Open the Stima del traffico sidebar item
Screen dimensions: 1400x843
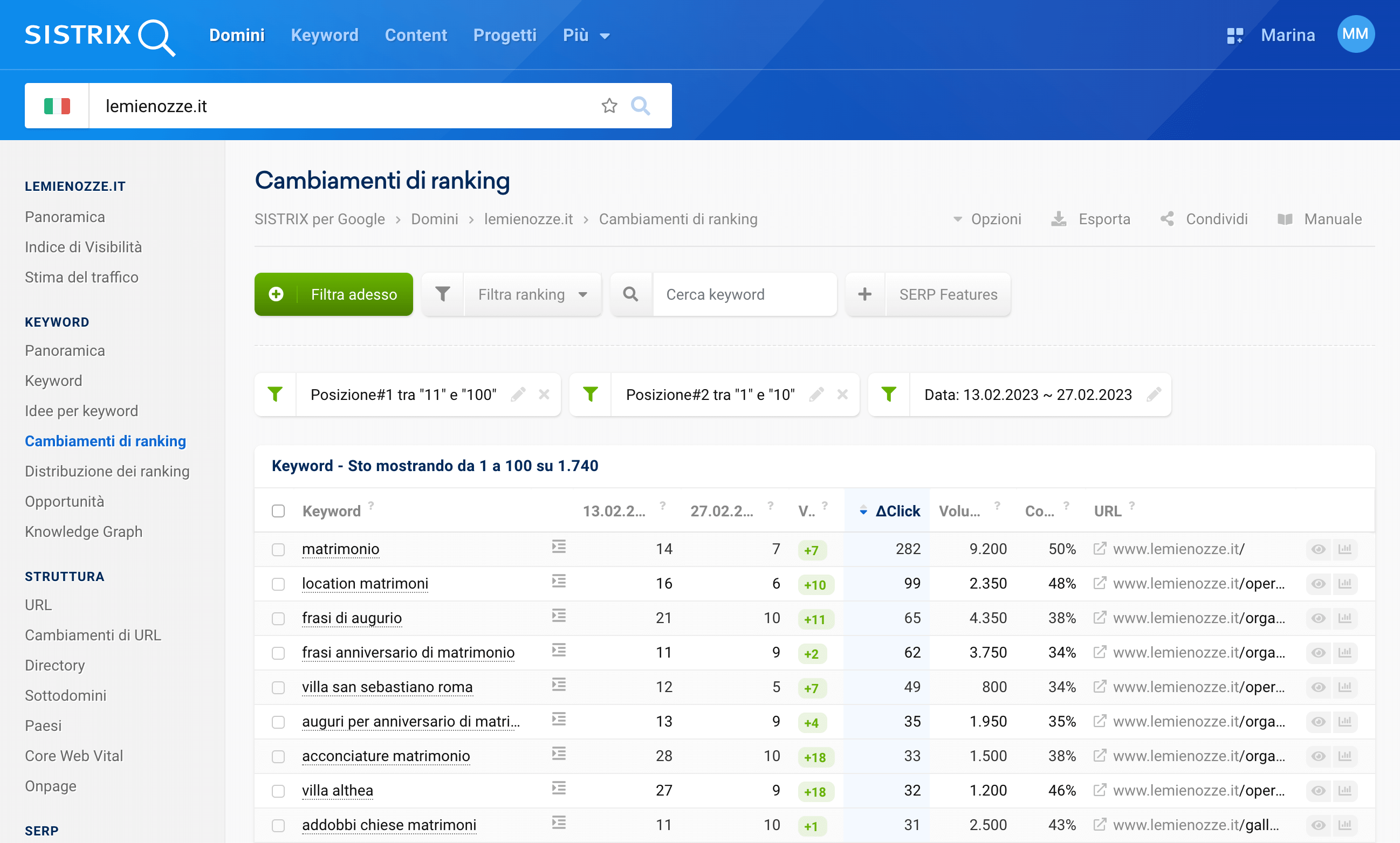[x=82, y=277]
